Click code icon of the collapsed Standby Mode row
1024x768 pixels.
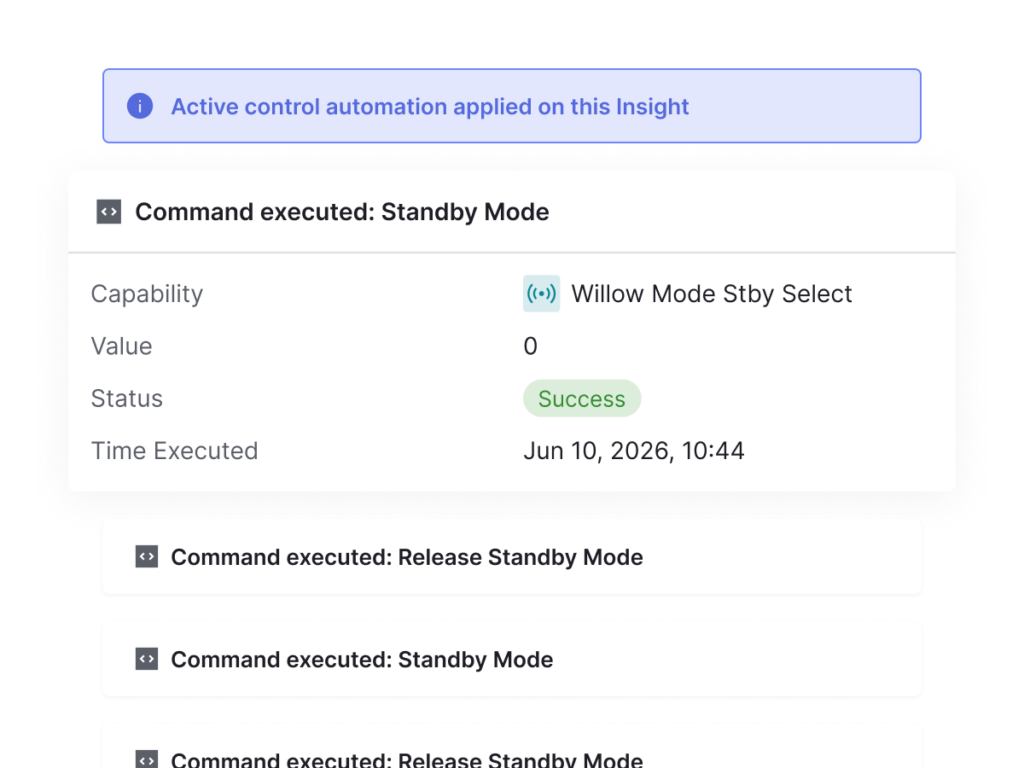click(x=146, y=659)
